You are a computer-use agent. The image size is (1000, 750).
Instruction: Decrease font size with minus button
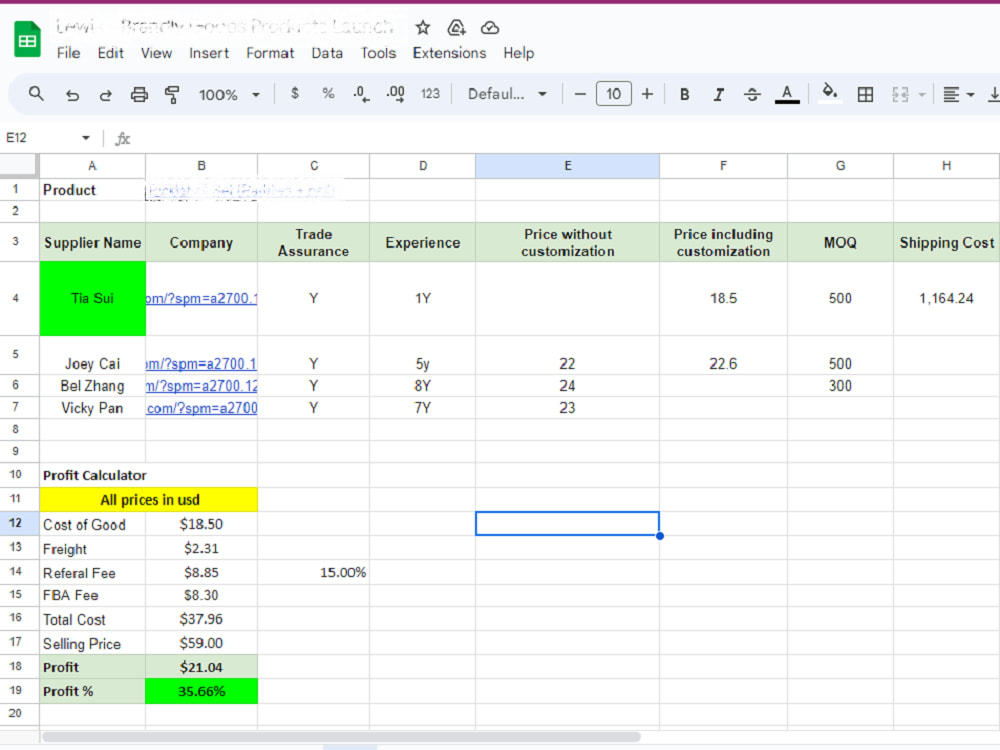click(580, 94)
